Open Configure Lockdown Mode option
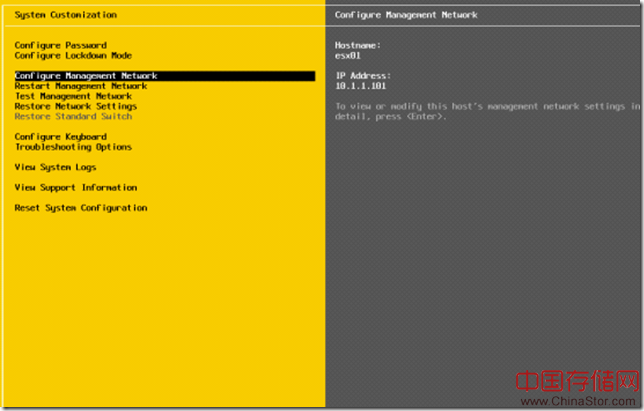 73,55
